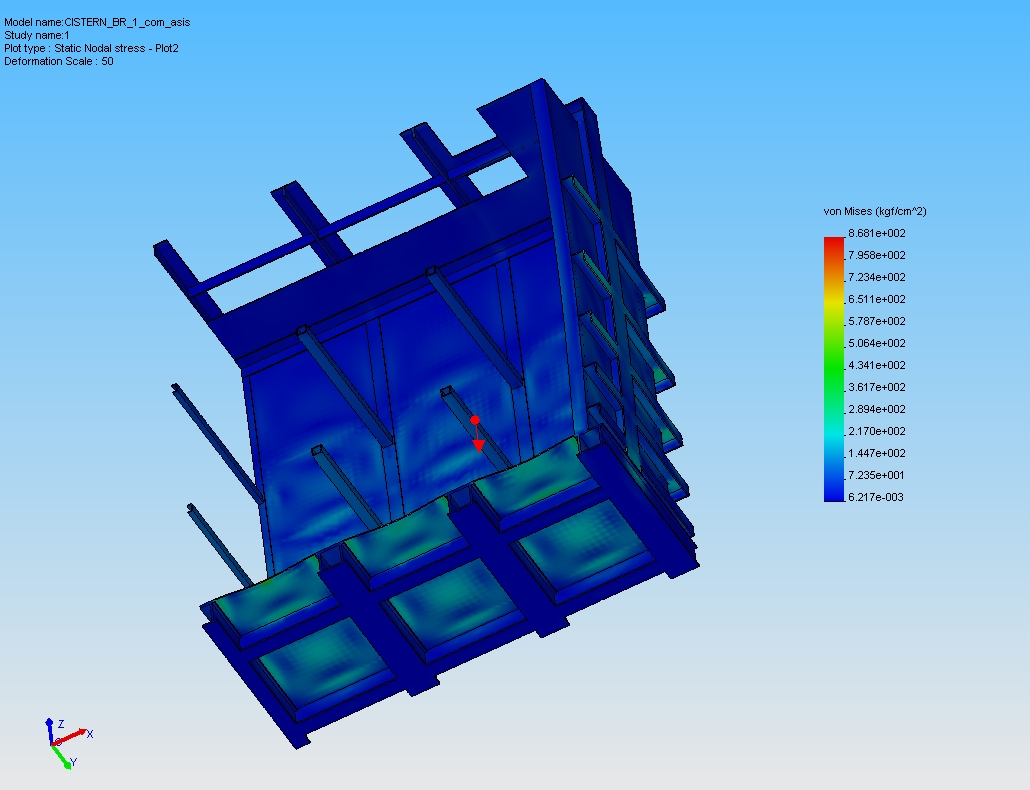Screen dimensions: 1030x790
Task: Select the legend value 2.894e+002
Action: tap(877, 410)
